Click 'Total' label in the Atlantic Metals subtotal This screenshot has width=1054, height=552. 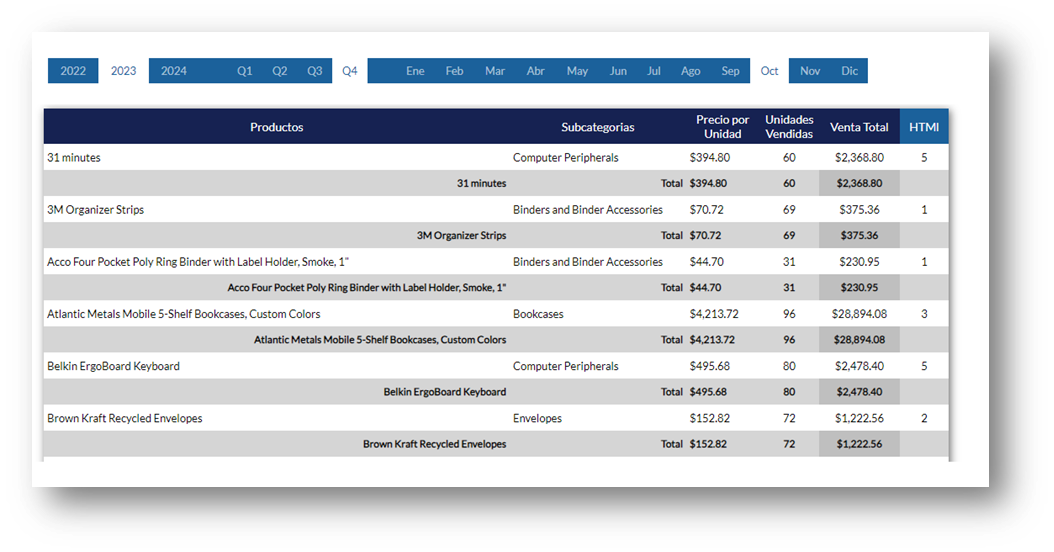[x=672, y=340]
